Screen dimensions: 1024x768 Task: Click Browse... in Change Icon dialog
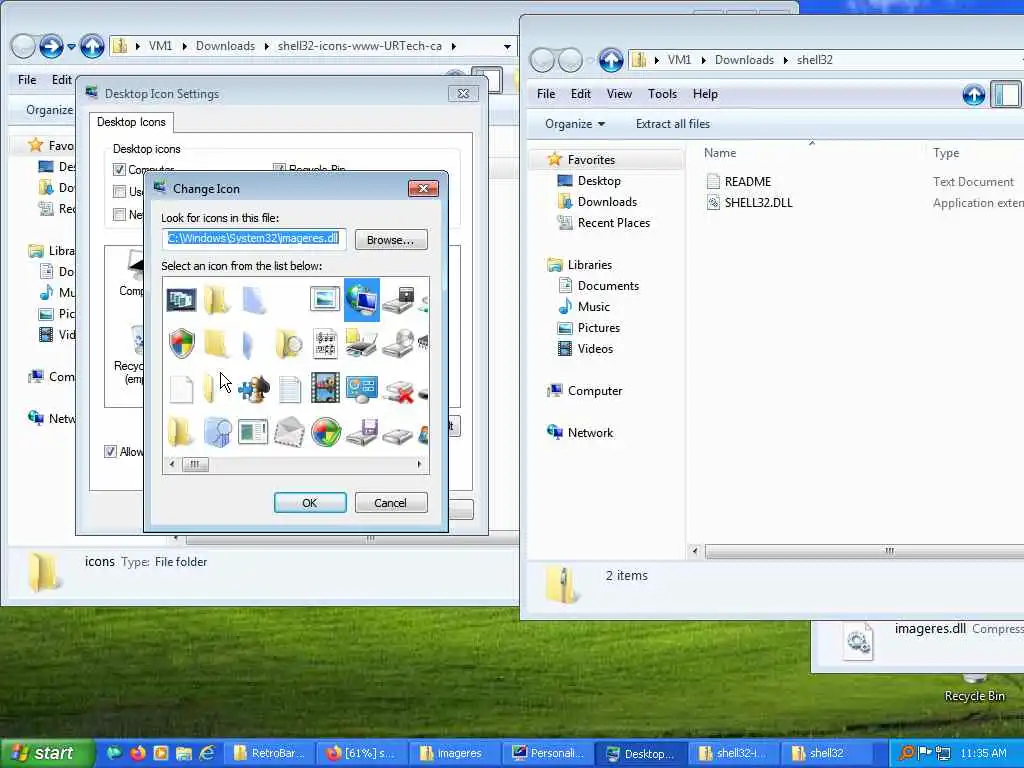point(391,240)
